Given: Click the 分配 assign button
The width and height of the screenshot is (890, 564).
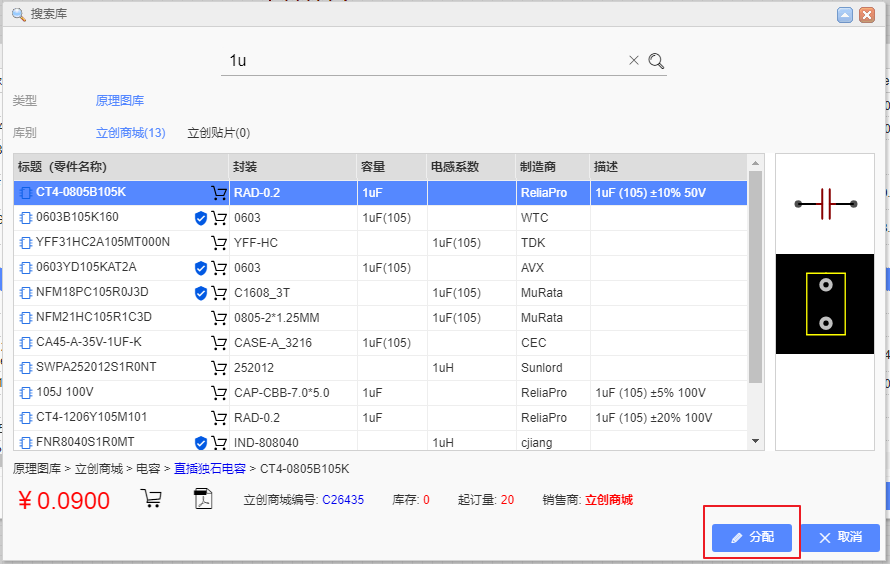Looking at the screenshot, I should [752, 537].
